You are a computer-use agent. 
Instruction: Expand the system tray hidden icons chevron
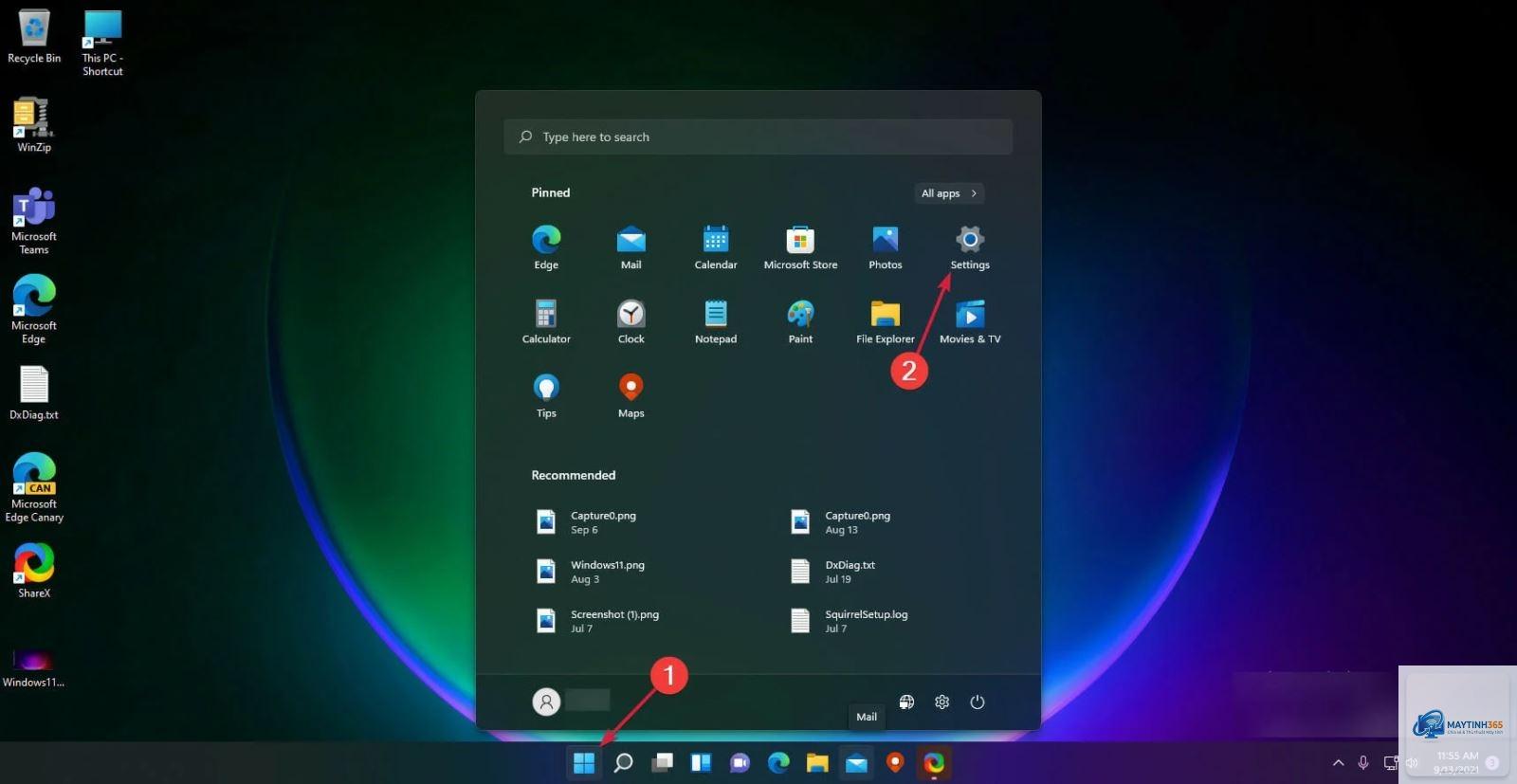pos(1338,762)
